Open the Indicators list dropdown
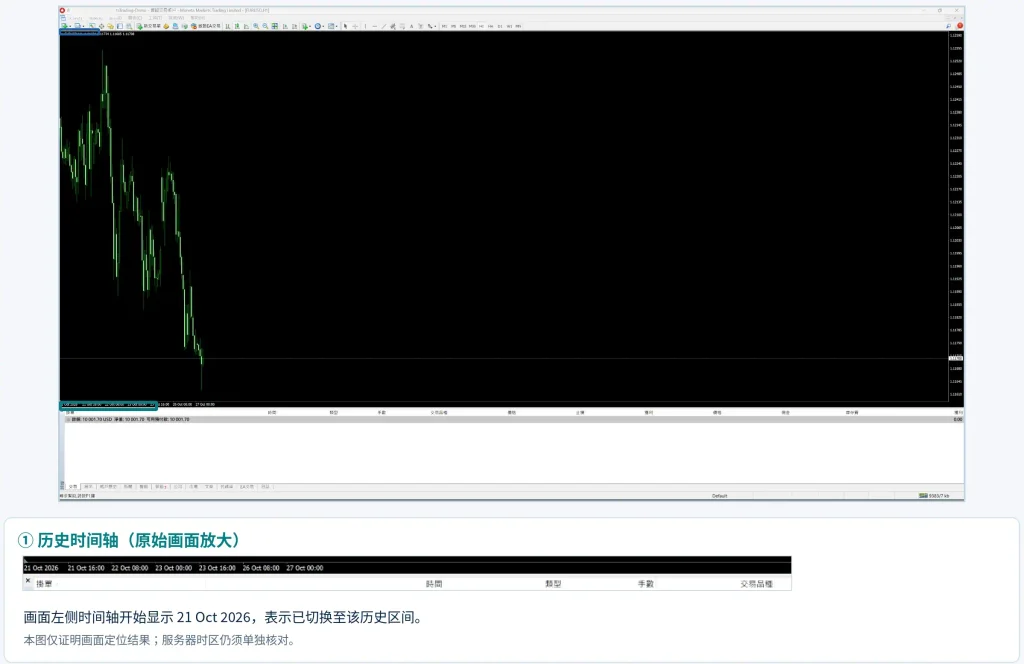The image size is (1024, 664). pyautogui.click(x=306, y=26)
